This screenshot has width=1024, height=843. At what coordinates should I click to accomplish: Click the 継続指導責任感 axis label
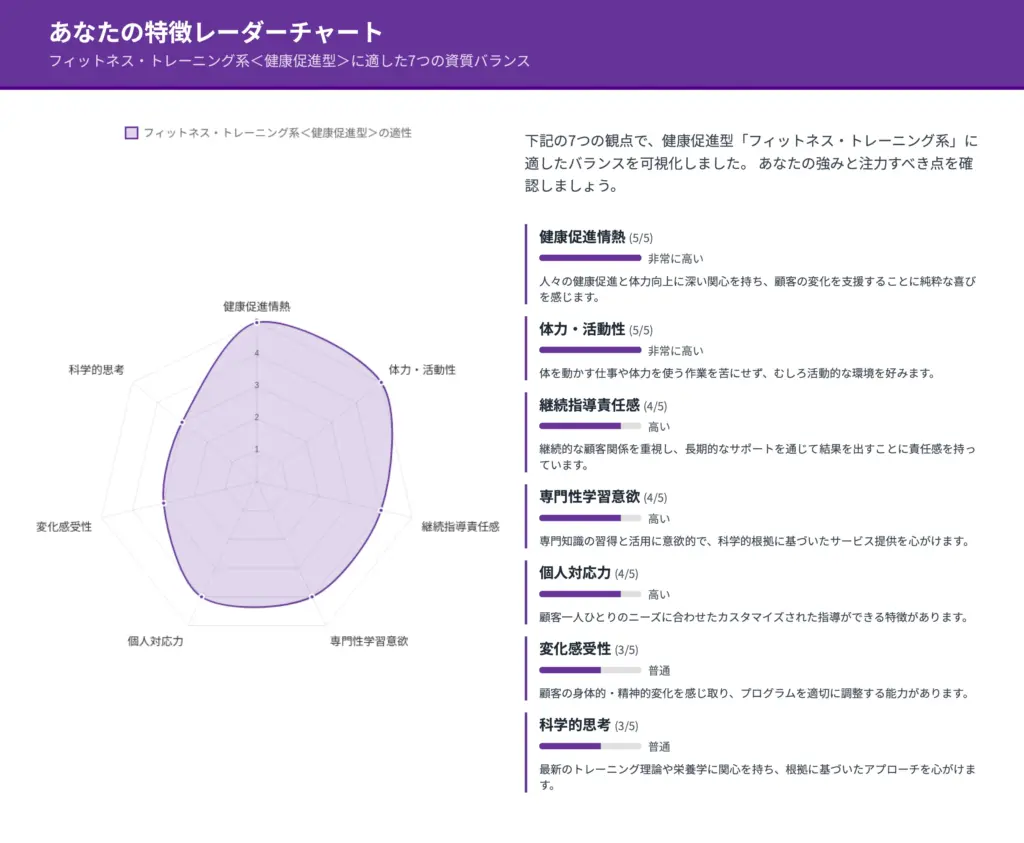coord(462,524)
